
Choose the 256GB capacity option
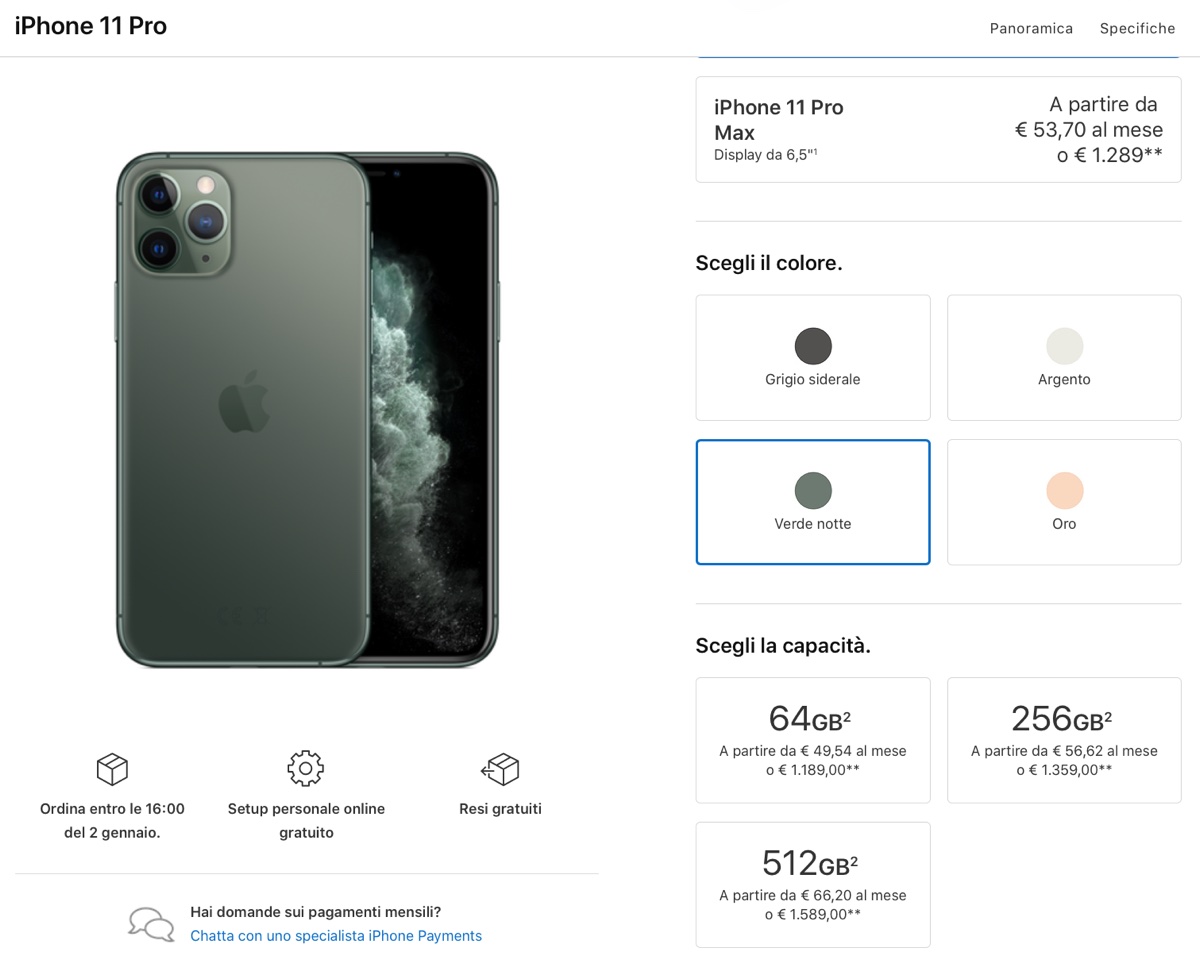(1064, 740)
